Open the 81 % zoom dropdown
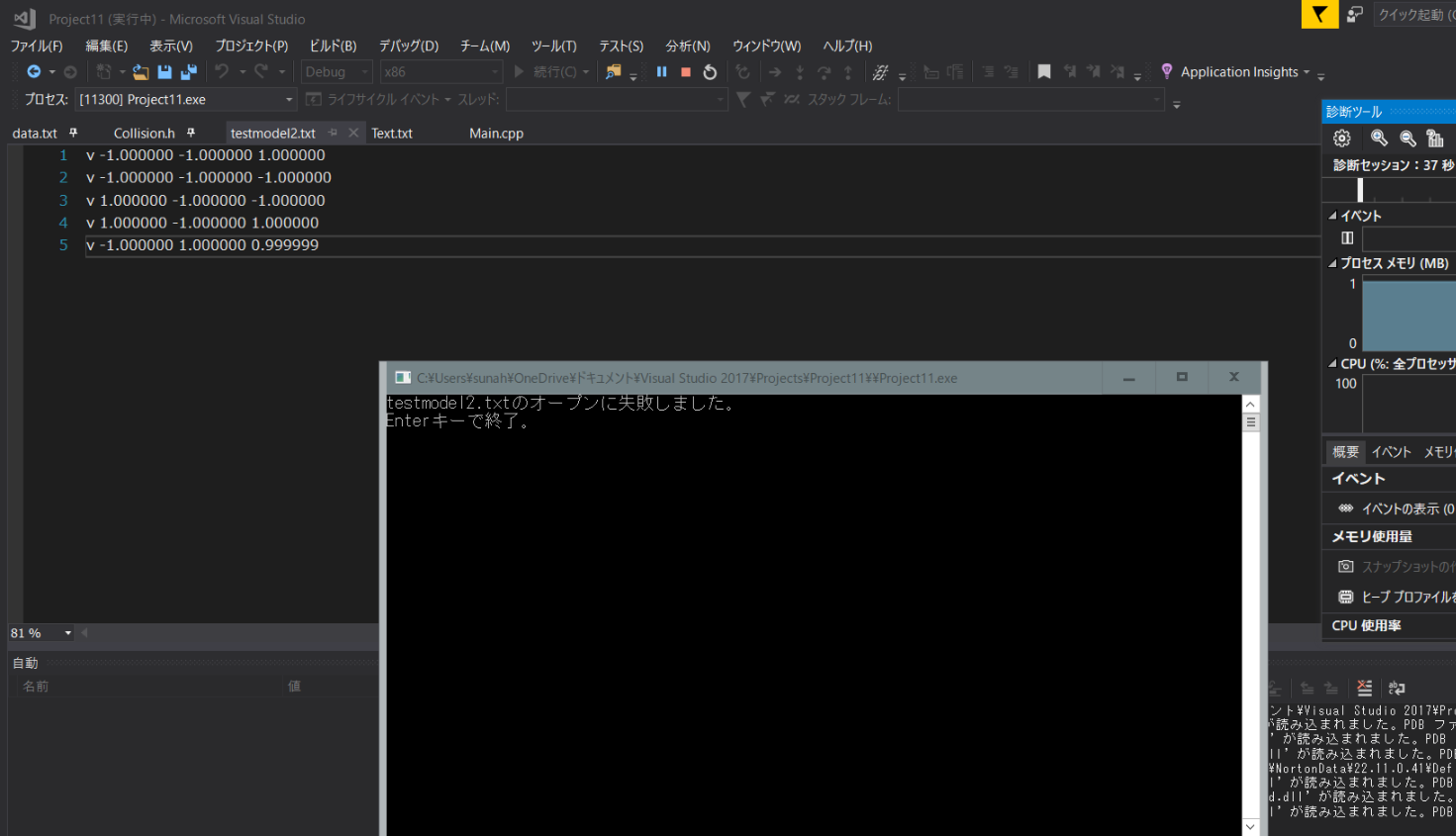The image size is (1456, 836). [x=68, y=633]
